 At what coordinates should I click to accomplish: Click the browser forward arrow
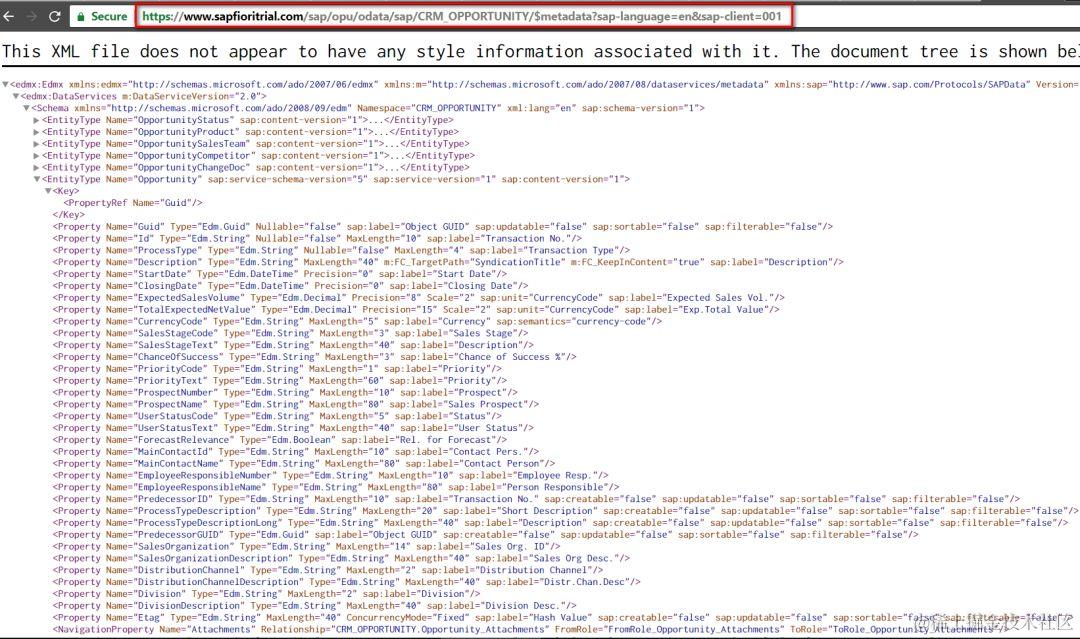tap(32, 16)
